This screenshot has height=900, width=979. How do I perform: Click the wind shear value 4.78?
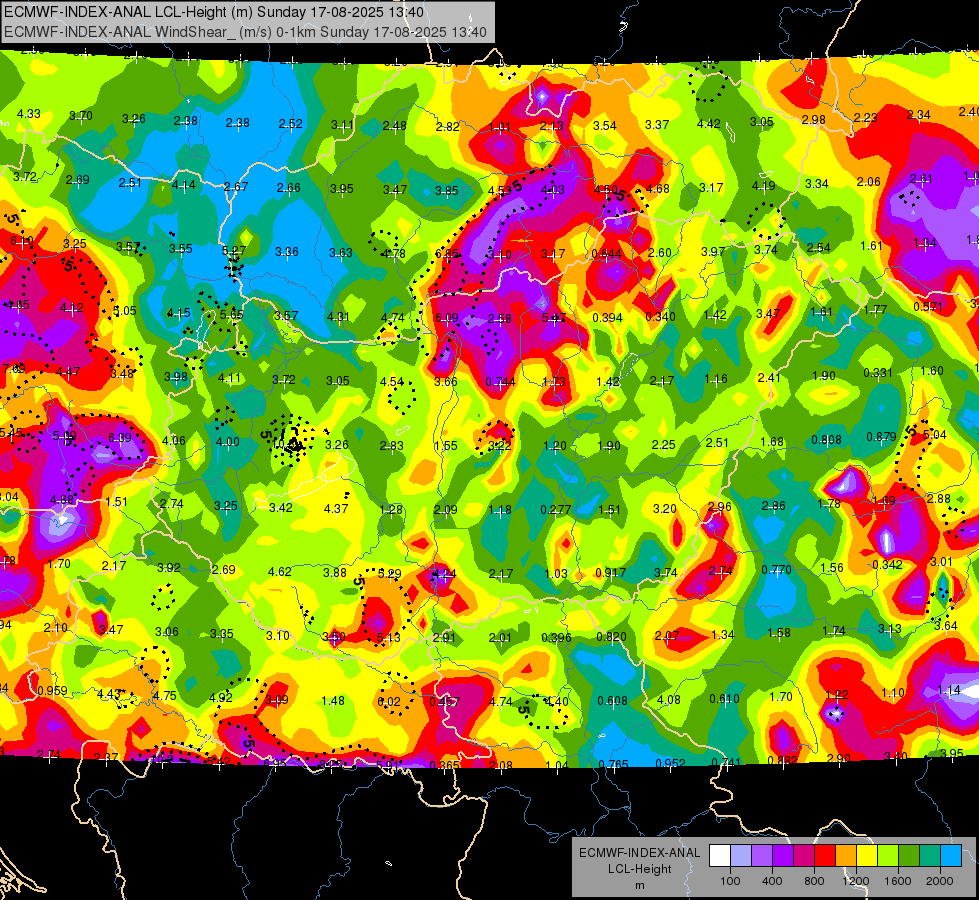point(394,254)
